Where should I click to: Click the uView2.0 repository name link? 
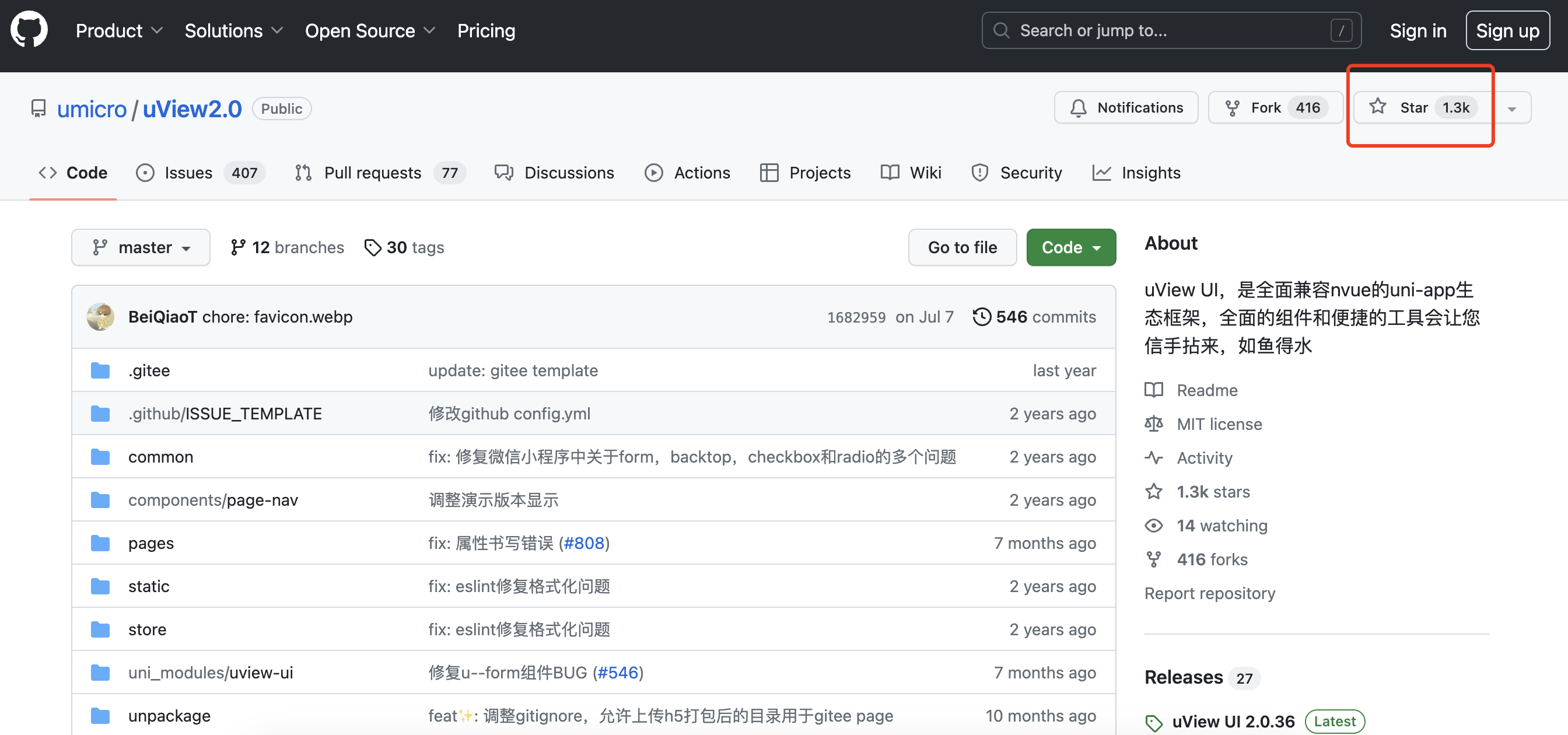coord(192,109)
